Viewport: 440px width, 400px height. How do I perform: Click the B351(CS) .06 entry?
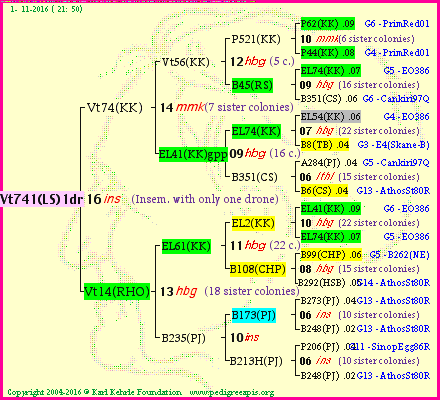[329, 99]
